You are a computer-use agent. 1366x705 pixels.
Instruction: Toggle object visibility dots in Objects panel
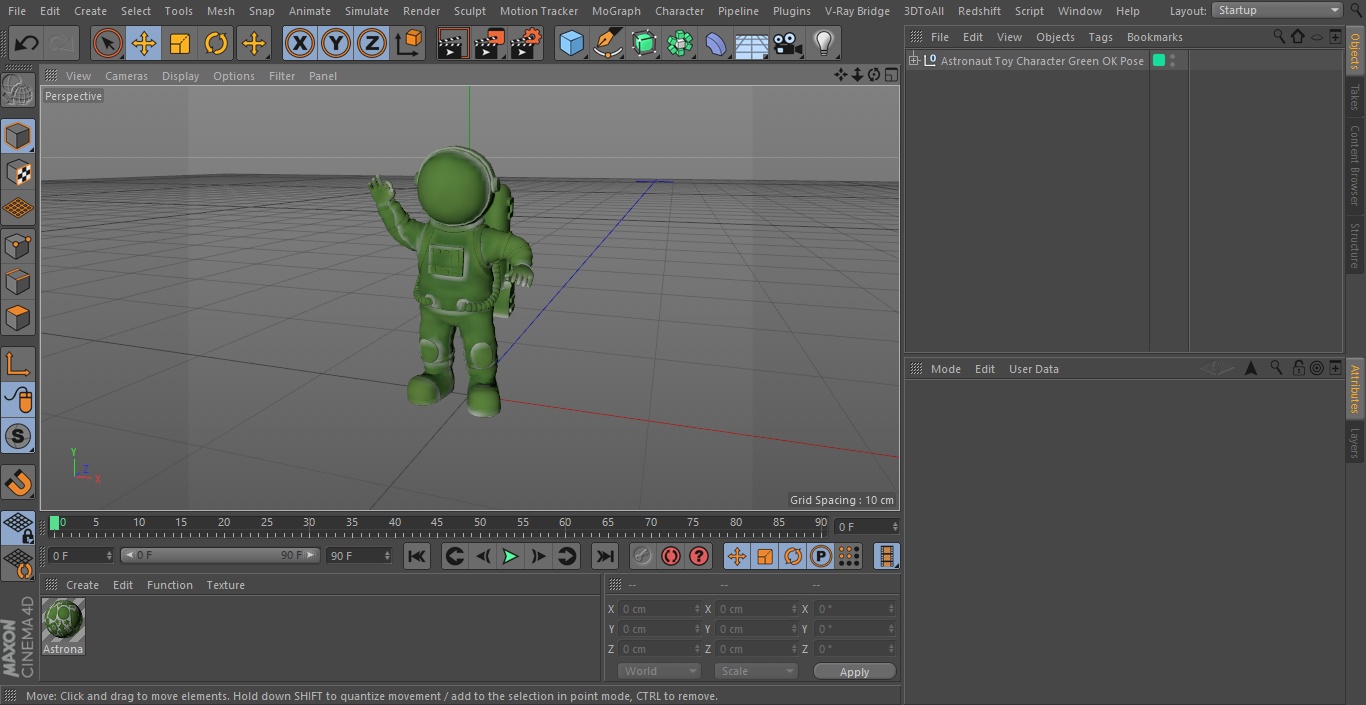[x=1172, y=61]
